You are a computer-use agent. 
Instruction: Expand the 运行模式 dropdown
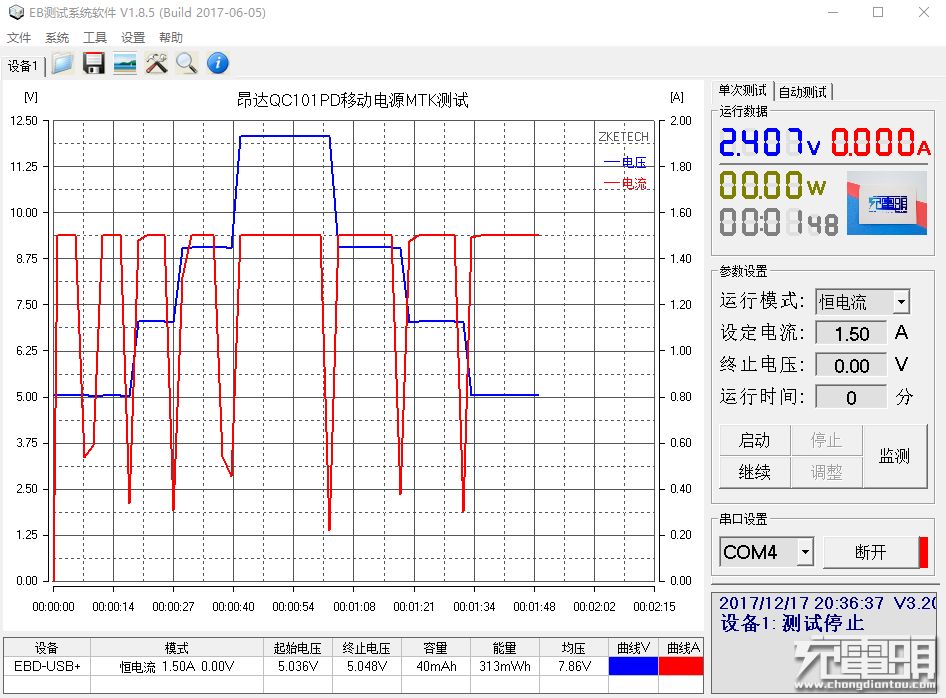901,302
